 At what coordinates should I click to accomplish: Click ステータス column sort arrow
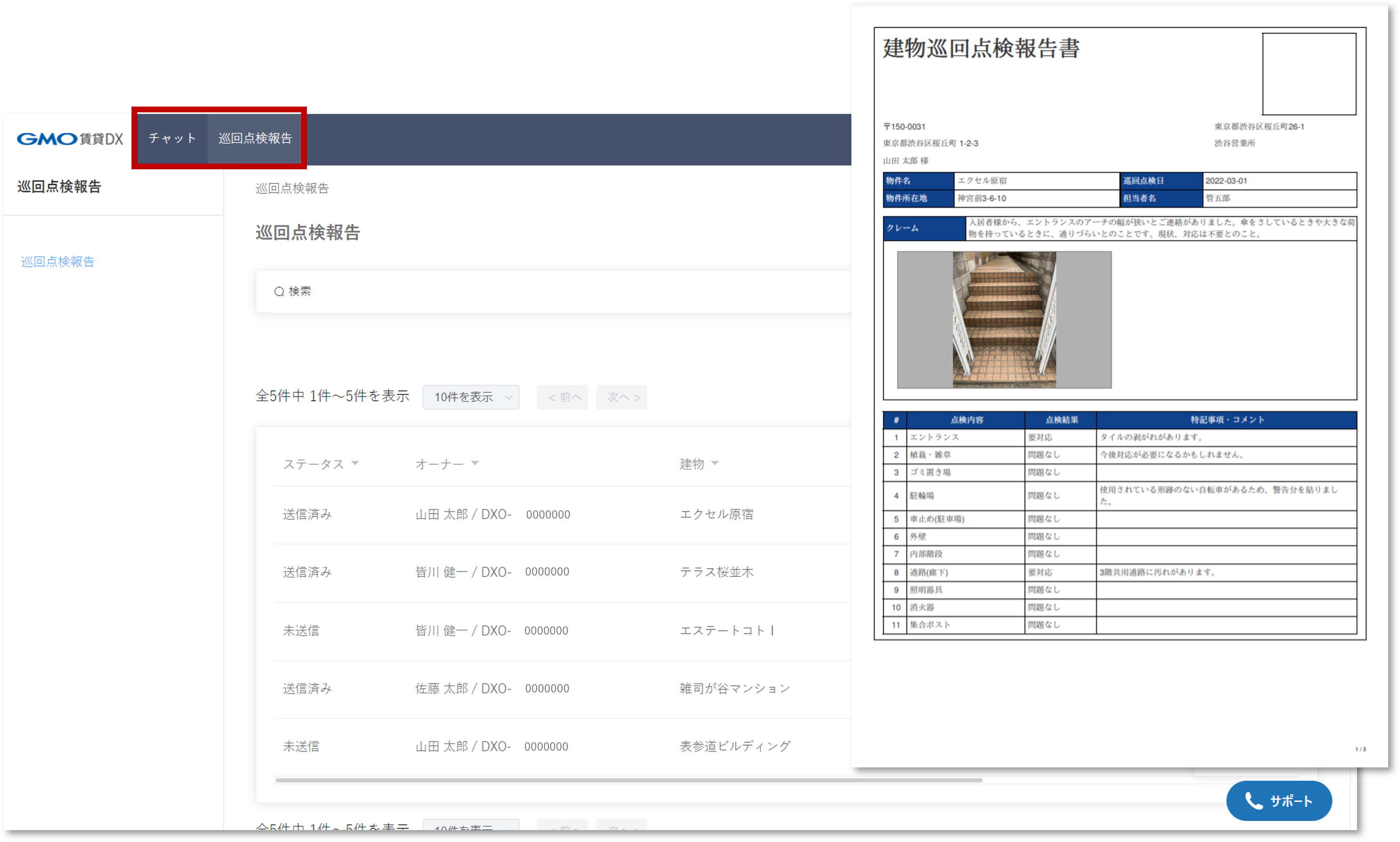[x=355, y=463]
